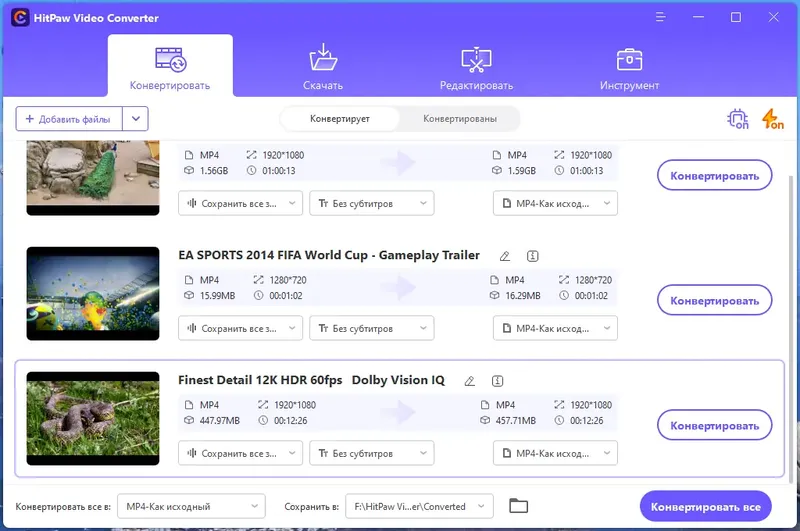This screenshot has width=800, height=531.
Task: Click the 00:12:26 source duration
Action: click(x=291, y=421)
